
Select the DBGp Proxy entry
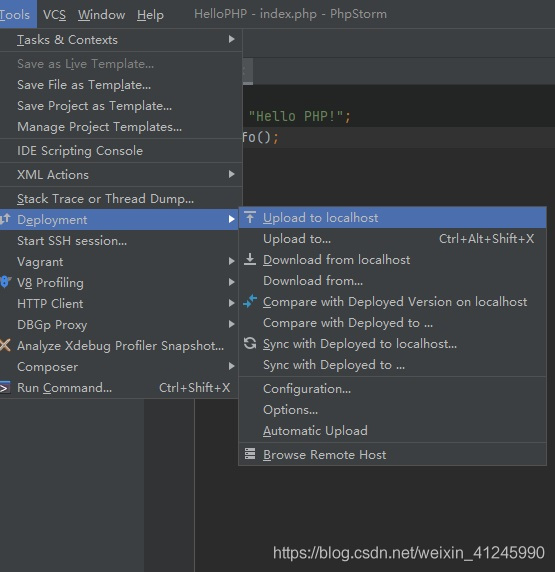click(119, 324)
